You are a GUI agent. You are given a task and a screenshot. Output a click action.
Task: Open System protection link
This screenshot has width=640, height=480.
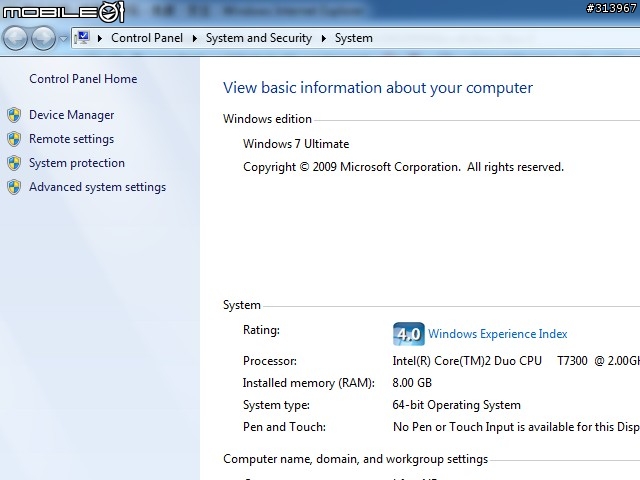click(x=77, y=163)
